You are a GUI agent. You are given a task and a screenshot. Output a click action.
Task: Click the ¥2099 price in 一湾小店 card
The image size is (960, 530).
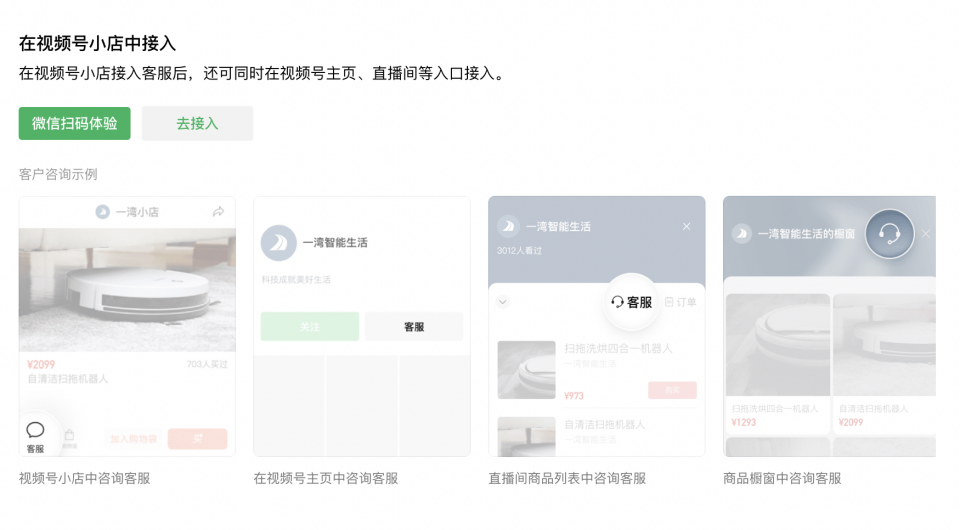[41, 364]
